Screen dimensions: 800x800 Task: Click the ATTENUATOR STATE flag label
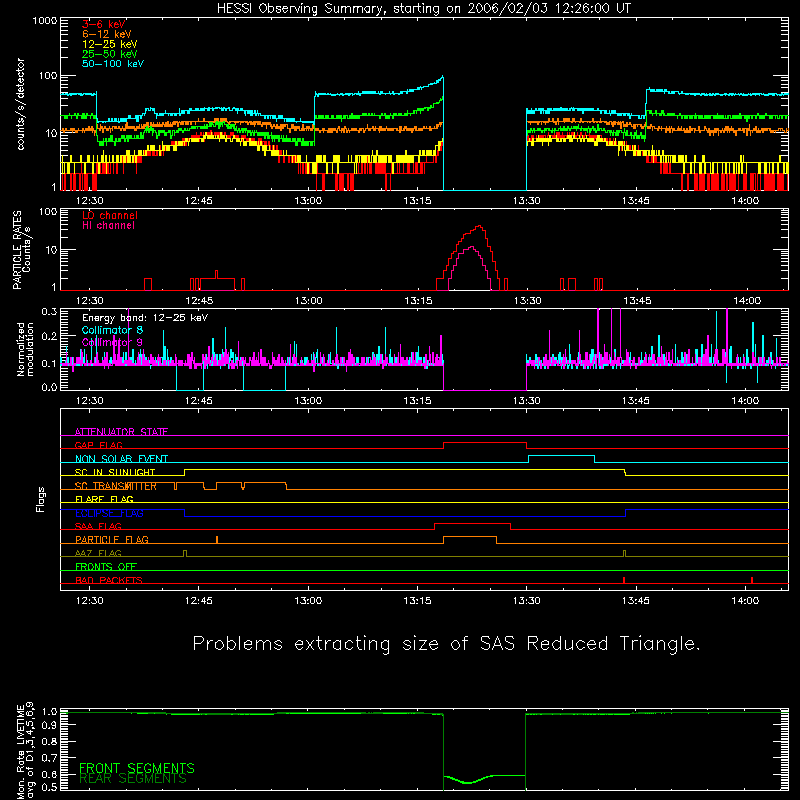click(121, 432)
